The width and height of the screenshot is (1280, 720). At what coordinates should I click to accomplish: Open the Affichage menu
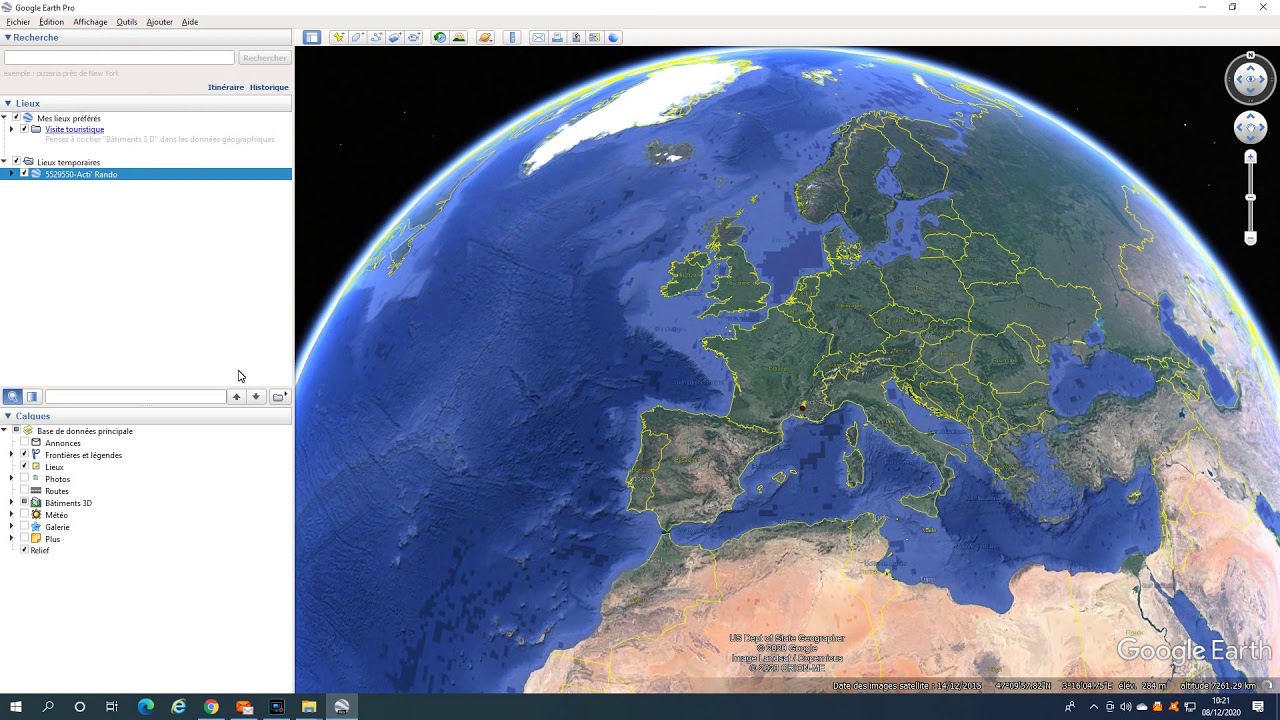click(90, 22)
